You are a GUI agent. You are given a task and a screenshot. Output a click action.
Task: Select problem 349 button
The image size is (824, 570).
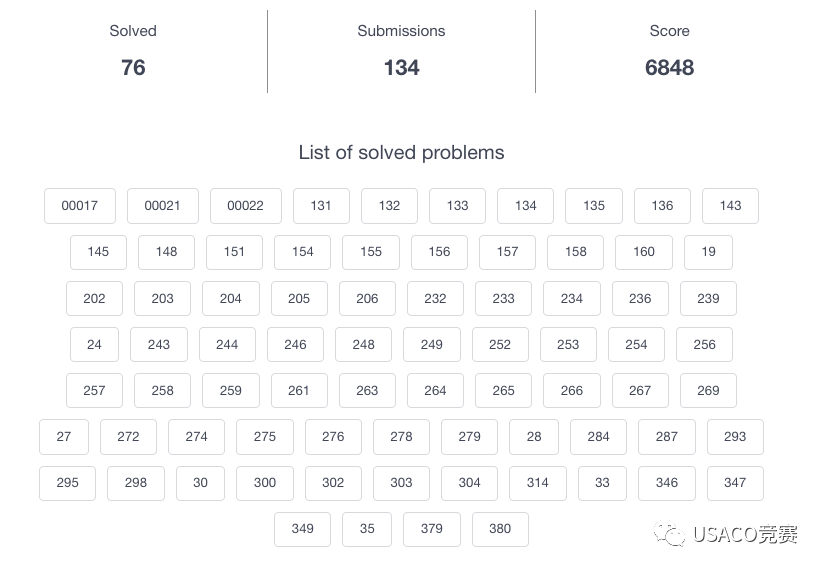(x=302, y=529)
